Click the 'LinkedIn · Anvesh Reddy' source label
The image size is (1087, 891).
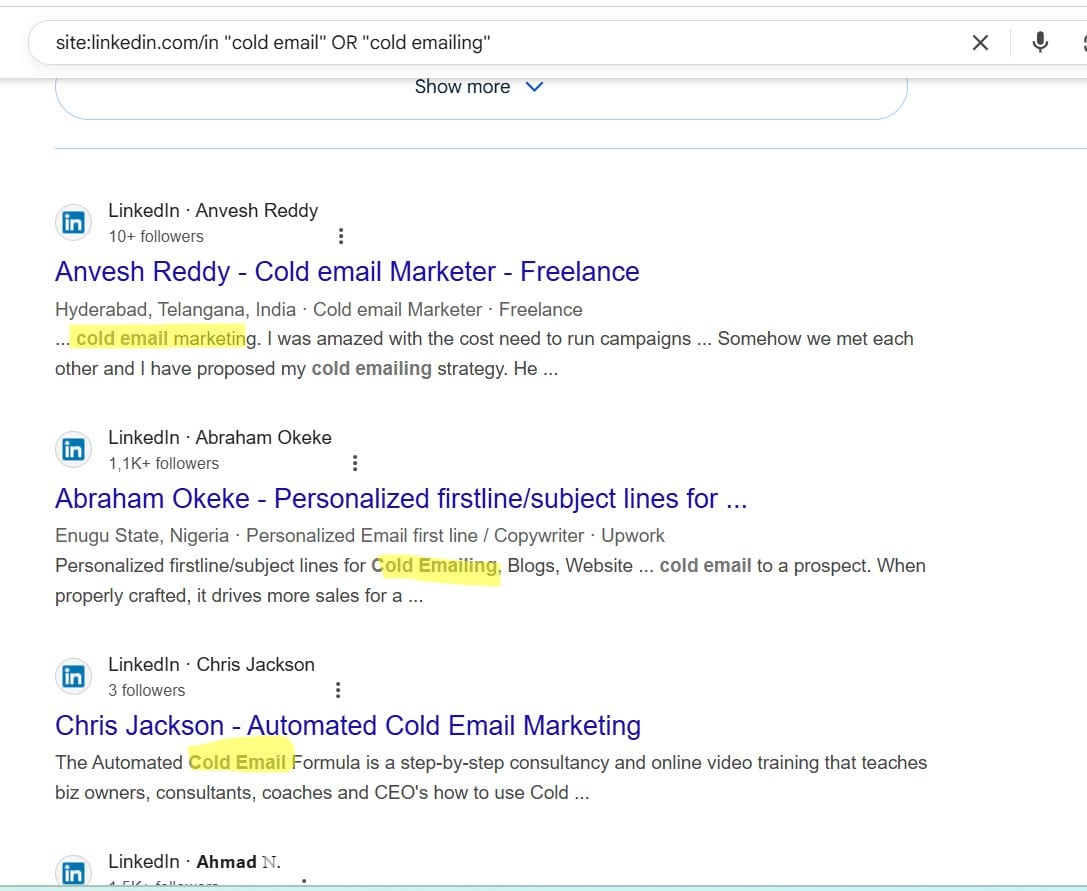point(214,210)
